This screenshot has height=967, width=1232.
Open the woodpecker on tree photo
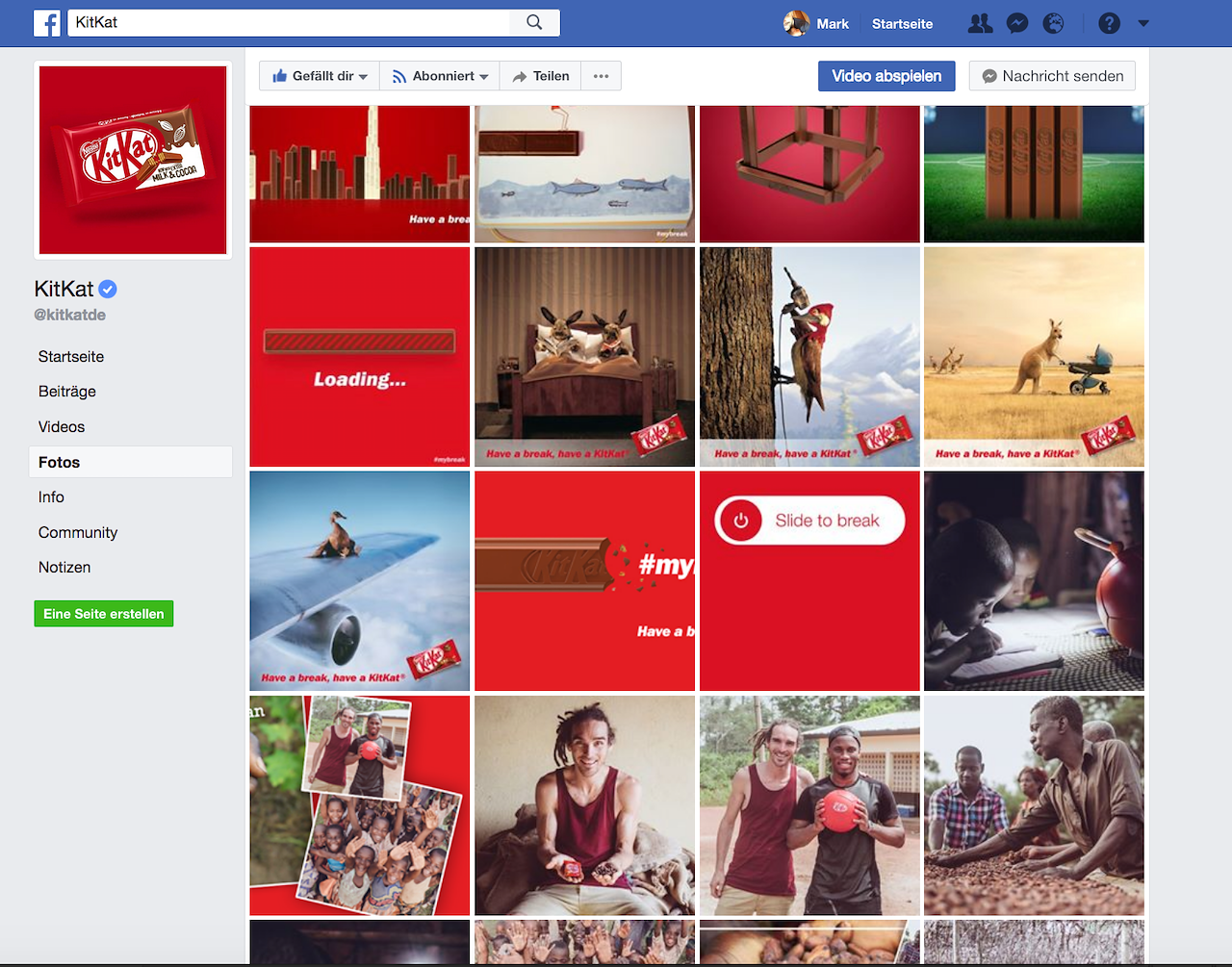pyautogui.click(x=809, y=357)
